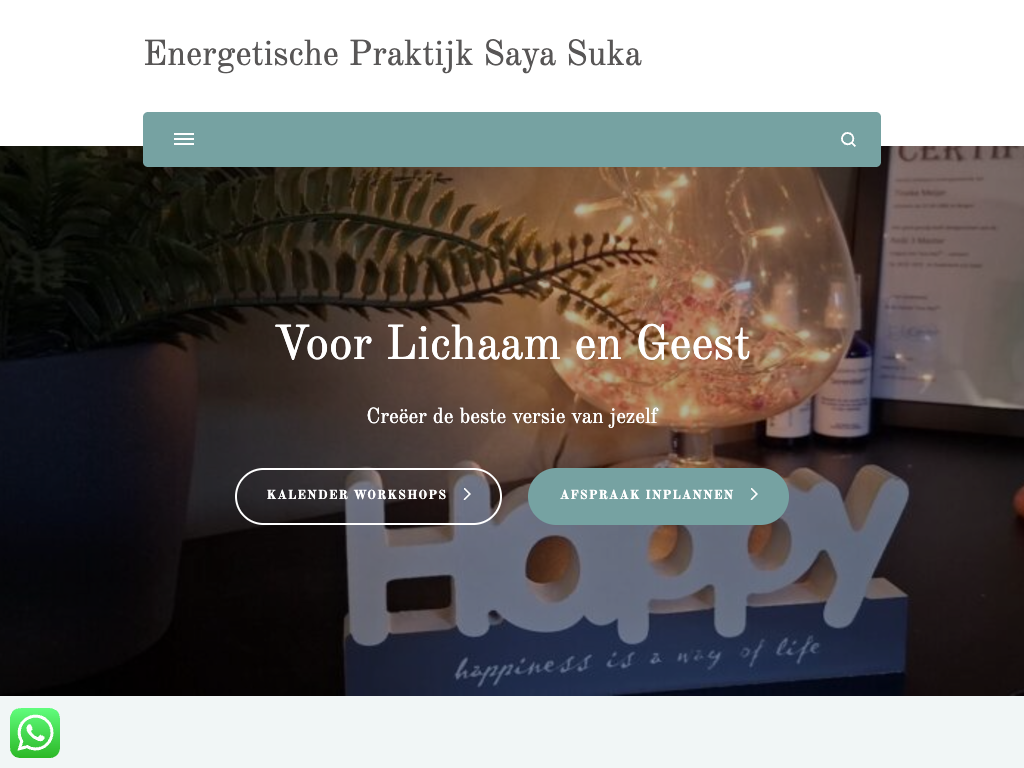The height and width of the screenshot is (768, 1024).
Task: Go to Energetische Praktijk Saya Suka homepage title
Action: pyautogui.click(x=392, y=54)
